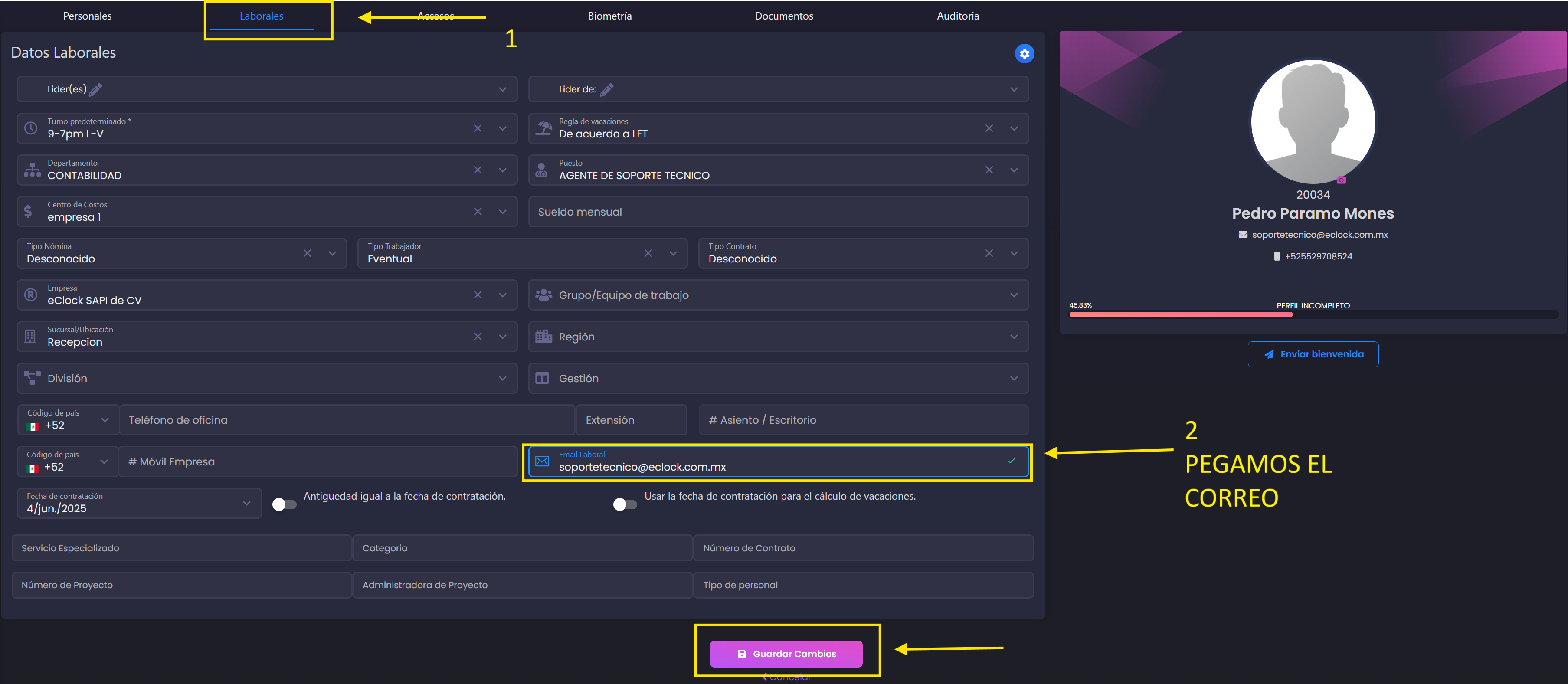Click pencil icon next to Lider de
Viewport: 1568px width, 684px height.
coord(607,89)
